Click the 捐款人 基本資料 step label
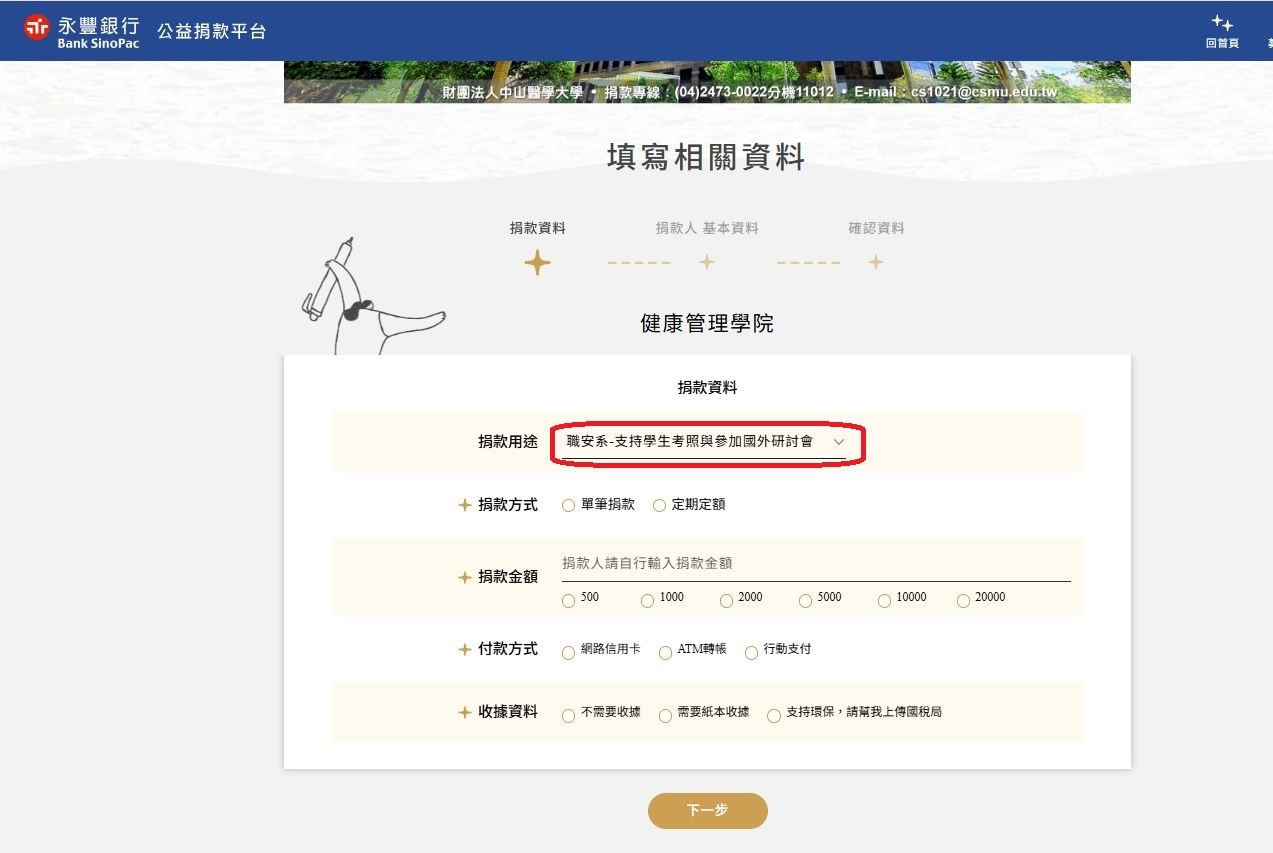 tap(707, 228)
